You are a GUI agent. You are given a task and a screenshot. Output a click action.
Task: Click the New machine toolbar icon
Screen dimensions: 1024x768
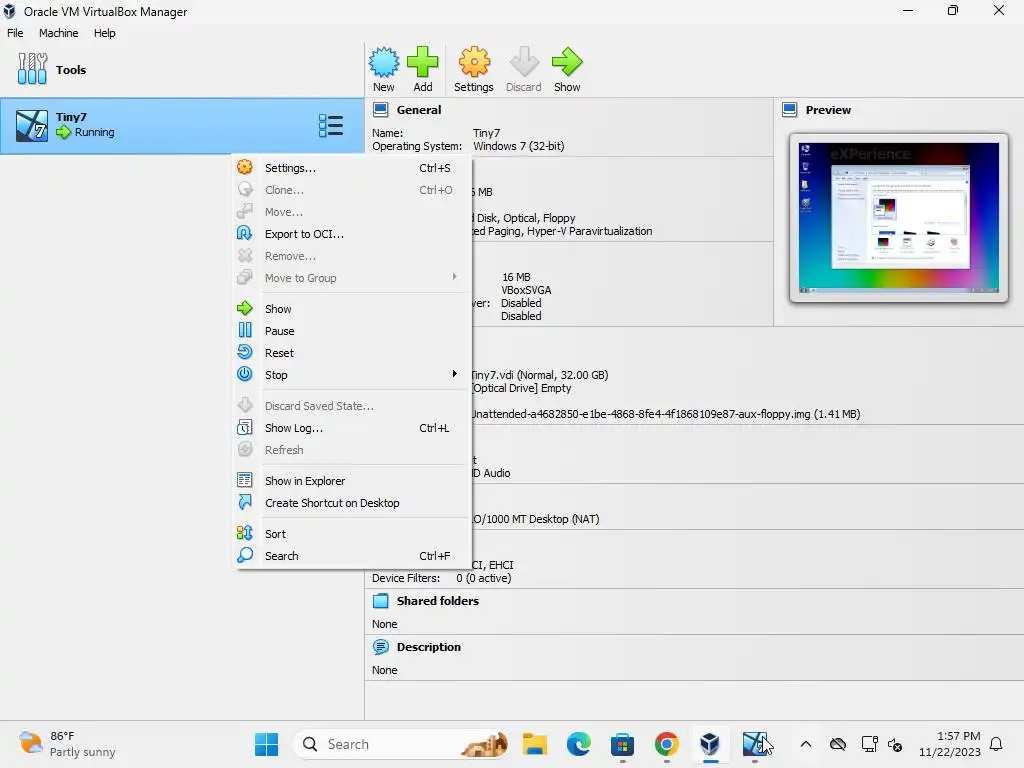click(x=383, y=69)
